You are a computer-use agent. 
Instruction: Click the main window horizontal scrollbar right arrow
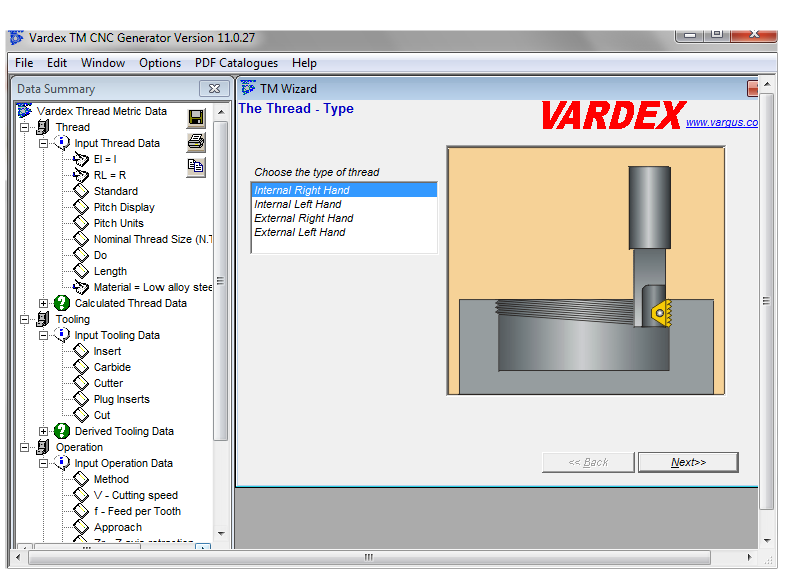click(749, 557)
